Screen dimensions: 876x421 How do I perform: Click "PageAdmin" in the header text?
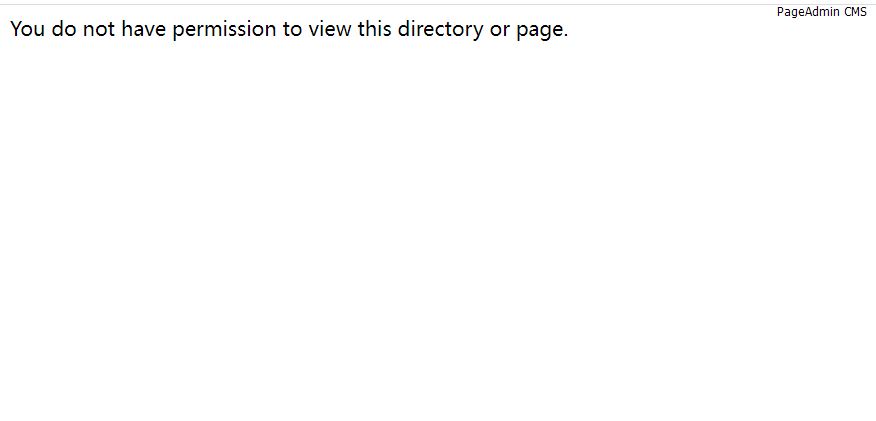808,12
